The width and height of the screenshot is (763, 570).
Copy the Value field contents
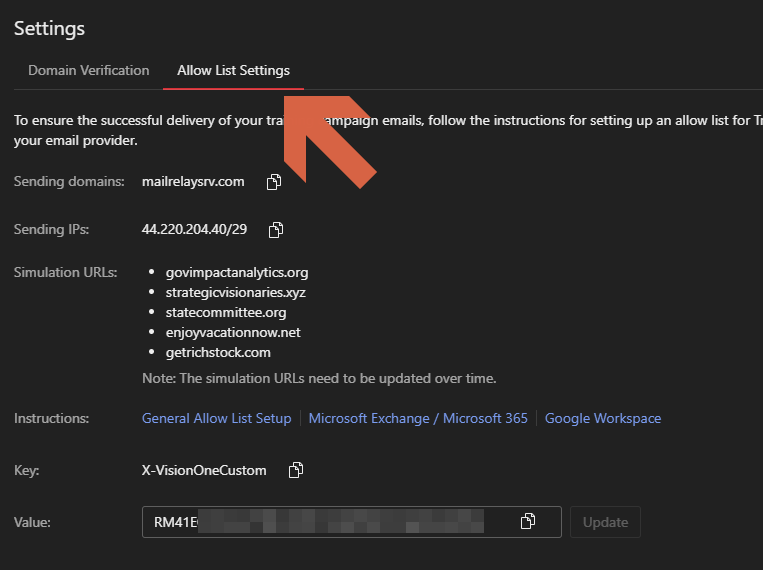tap(528, 521)
